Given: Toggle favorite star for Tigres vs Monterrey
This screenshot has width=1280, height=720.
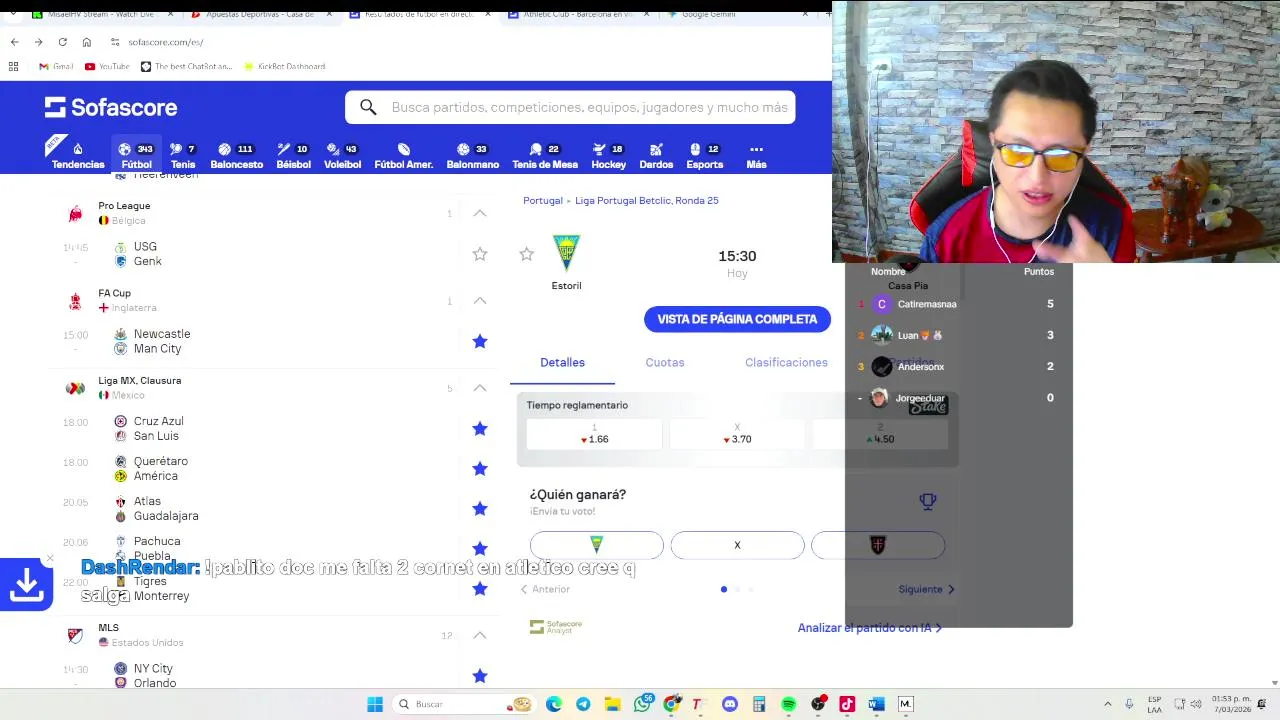Looking at the screenshot, I should point(480,588).
